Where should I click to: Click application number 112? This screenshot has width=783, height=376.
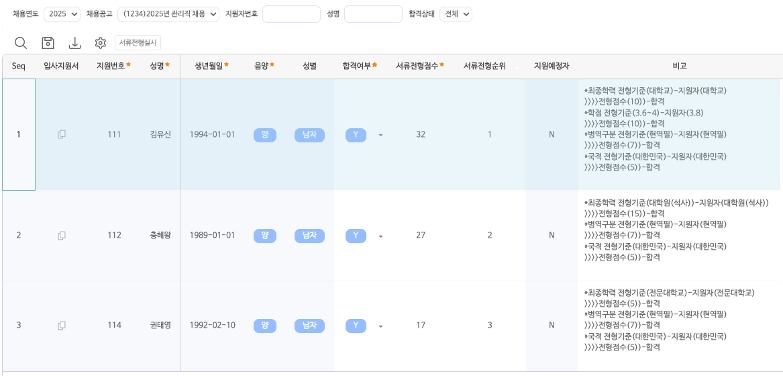[114, 235]
